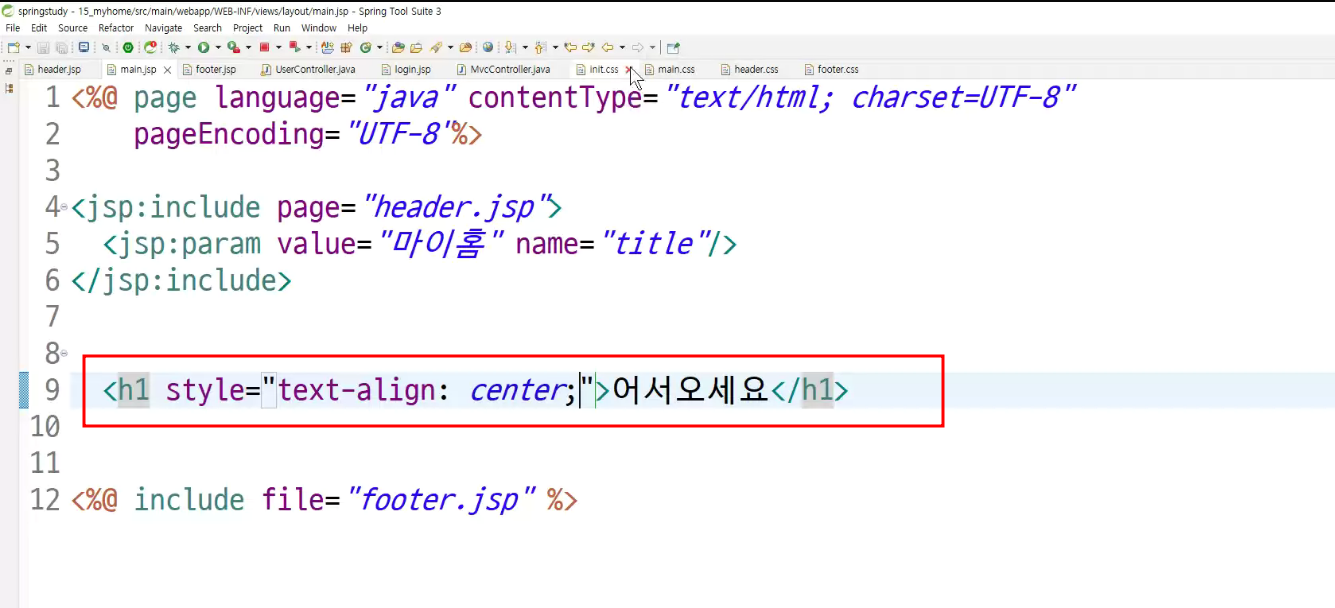Screen dimensions: 1335x608
Task: Click the red Stop square icon
Action: coord(264,47)
